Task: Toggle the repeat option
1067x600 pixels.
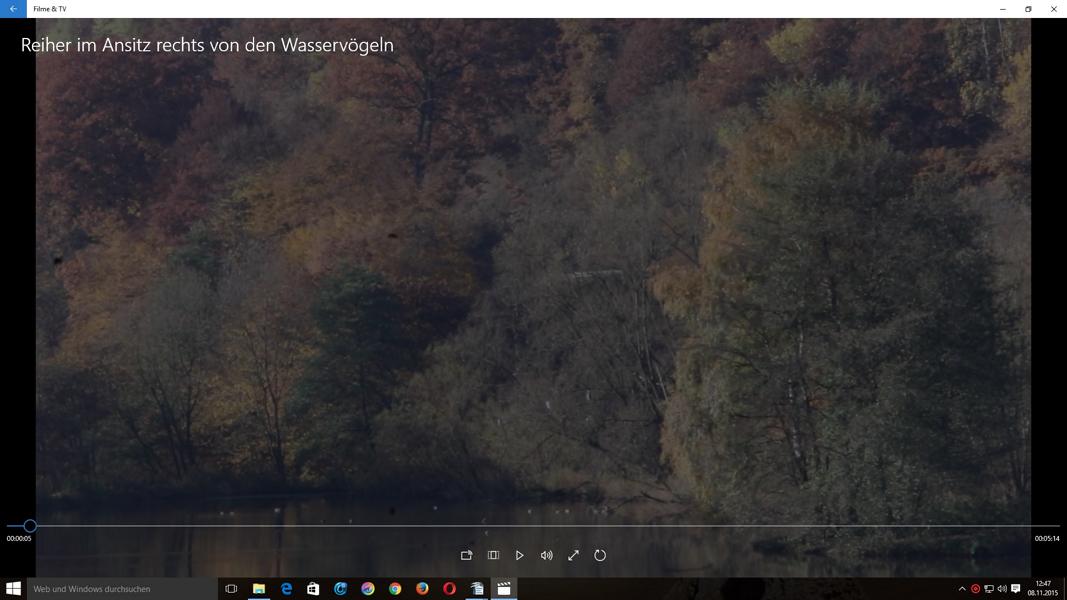Action: coord(600,555)
